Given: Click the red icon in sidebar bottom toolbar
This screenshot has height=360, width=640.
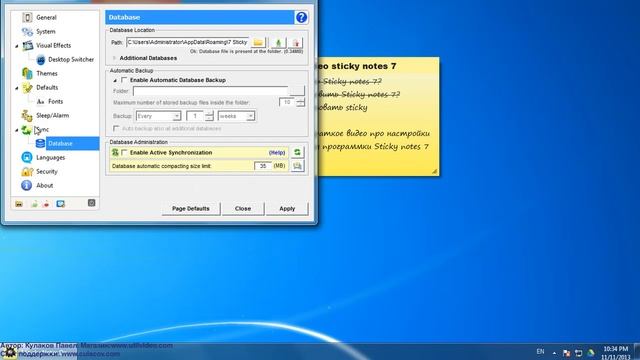Looking at the screenshot, I should click(46, 204).
